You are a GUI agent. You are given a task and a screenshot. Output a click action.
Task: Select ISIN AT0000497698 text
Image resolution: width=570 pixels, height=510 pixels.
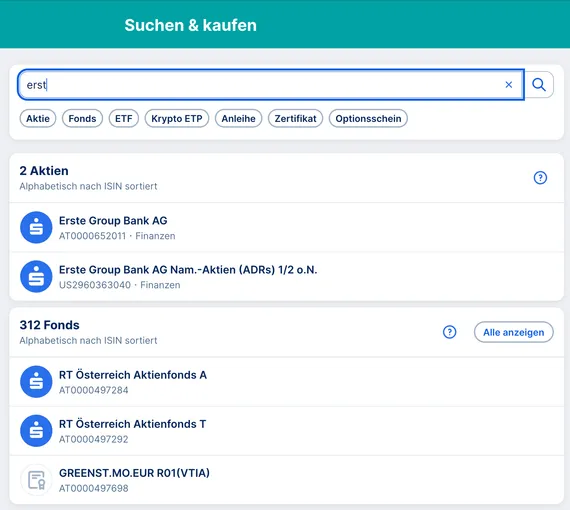click(x=94, y=488)
